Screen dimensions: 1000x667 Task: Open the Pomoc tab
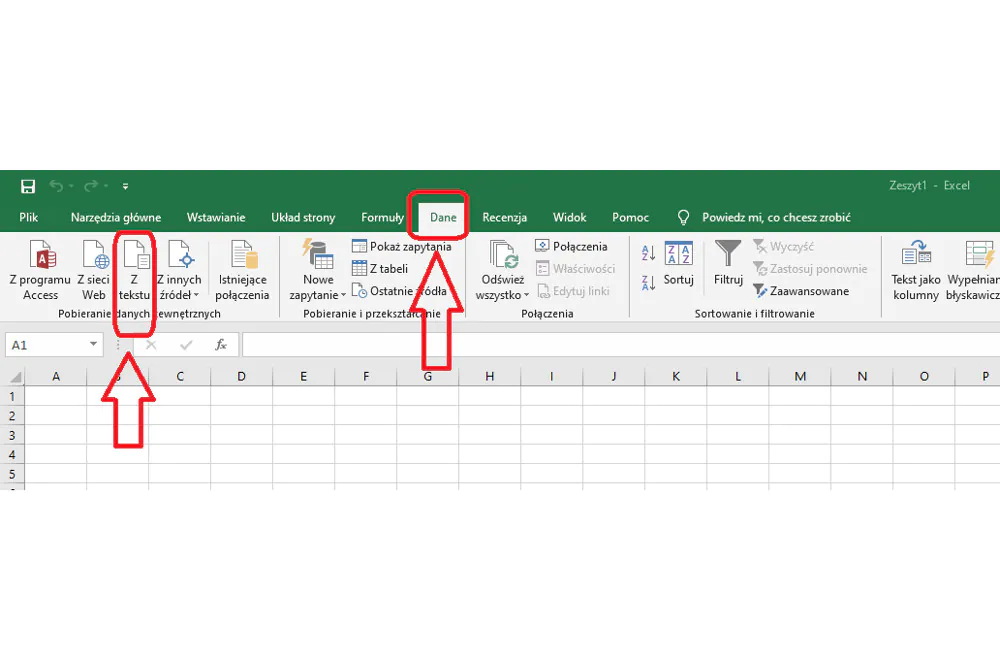(630, 217)
